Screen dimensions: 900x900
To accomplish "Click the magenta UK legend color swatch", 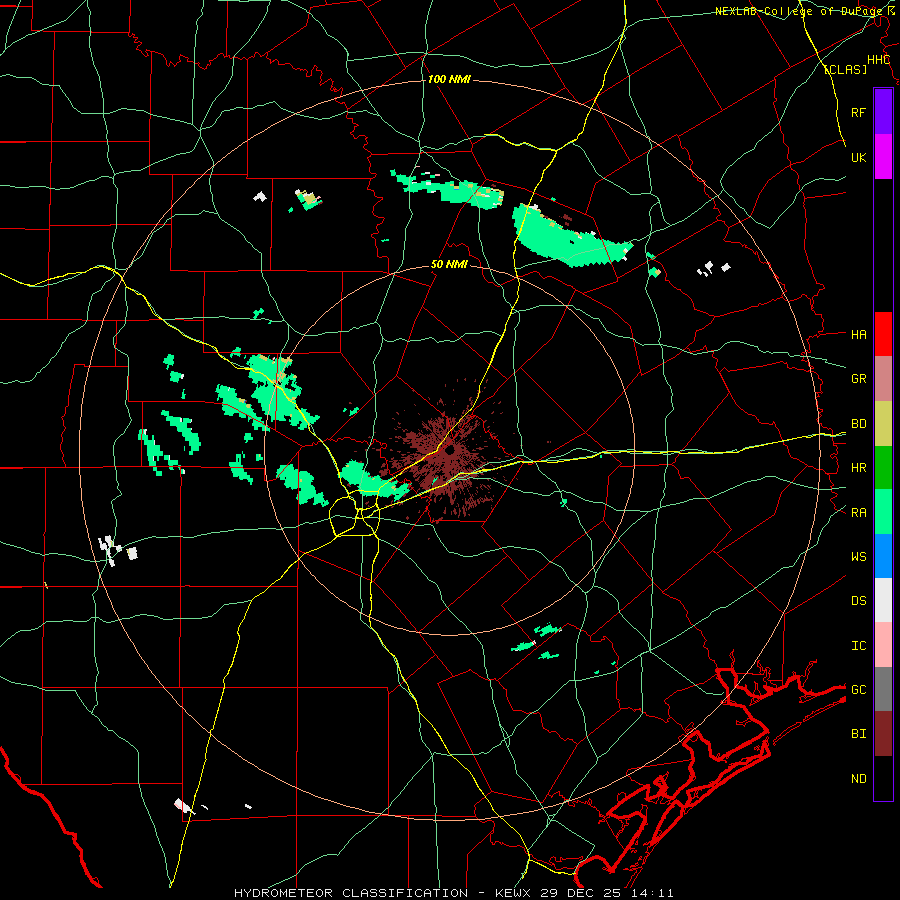I will (883, 156).
